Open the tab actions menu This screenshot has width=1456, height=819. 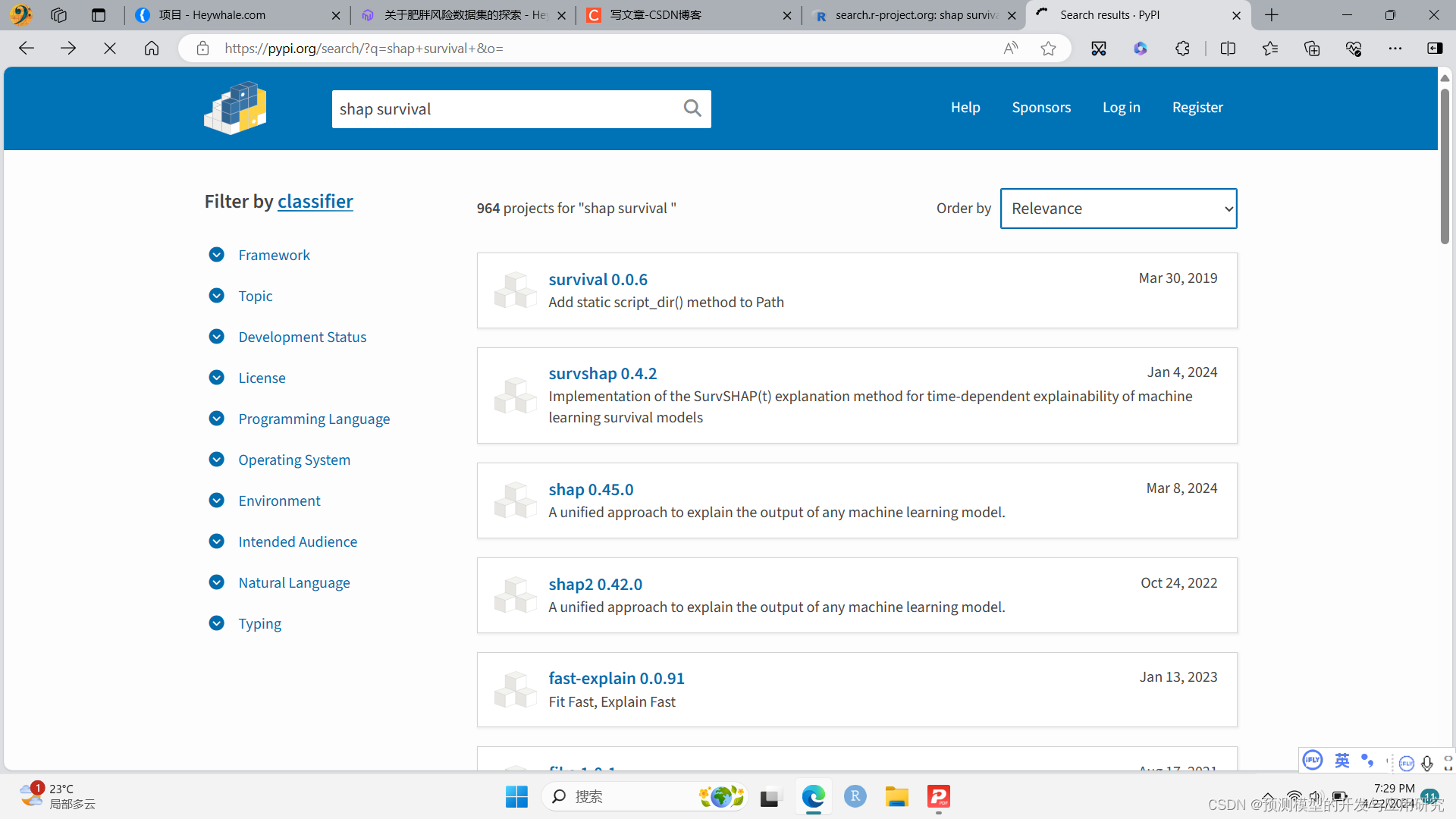(x=99, y=15)
